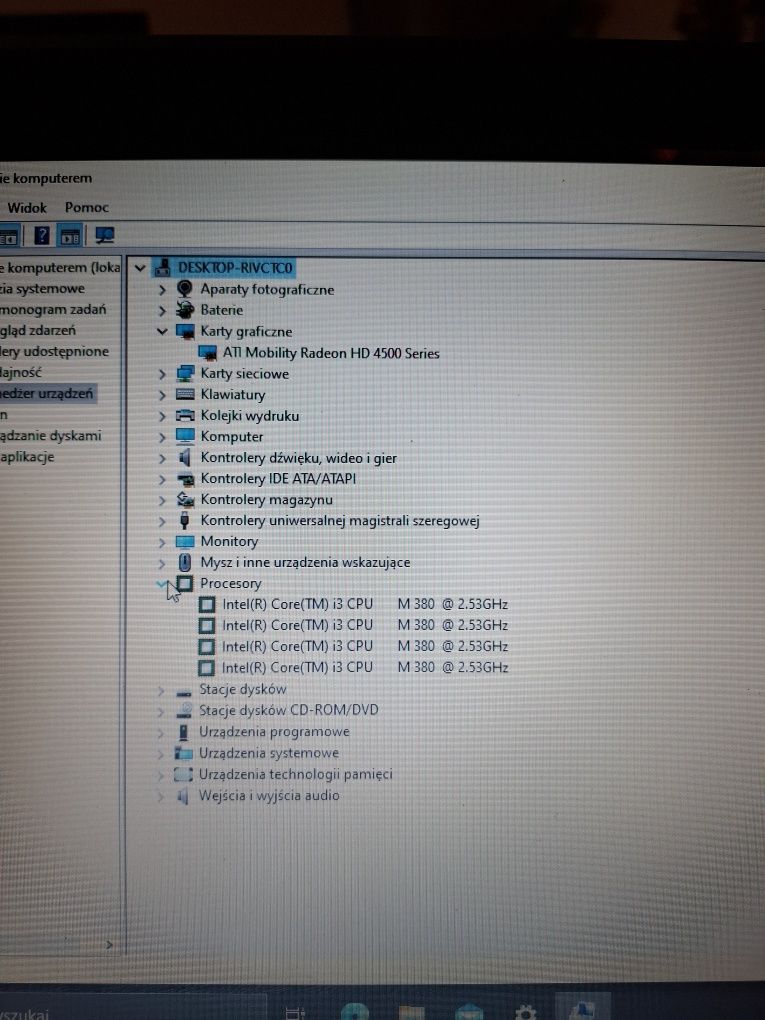
Task: Open Settings gear from the taskbar
Action: click(x=526, y=1012)
